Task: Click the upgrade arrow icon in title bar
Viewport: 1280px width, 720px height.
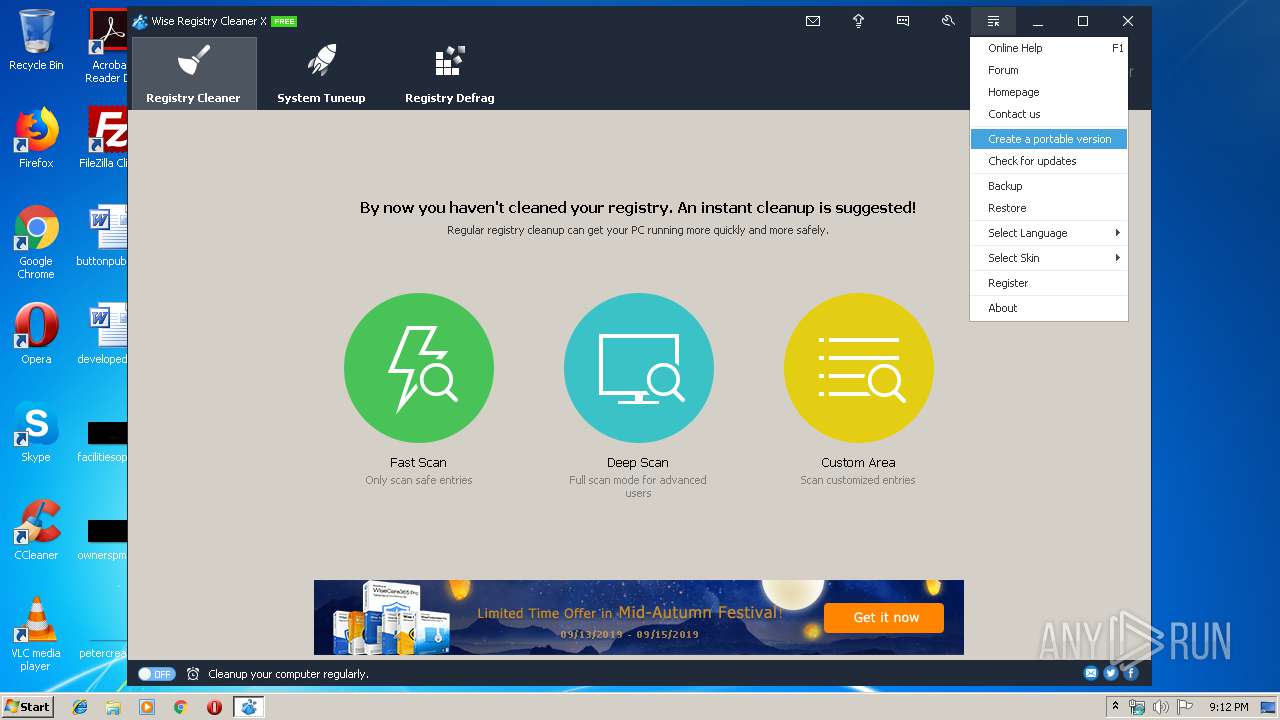Action: tap(858, 21)
